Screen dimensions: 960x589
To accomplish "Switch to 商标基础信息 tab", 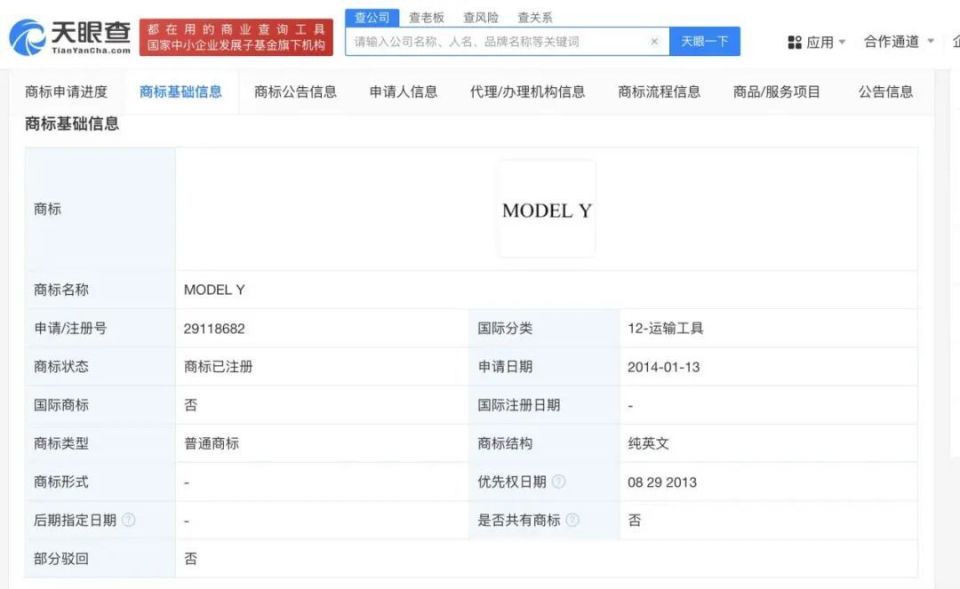I will point(181,92).
